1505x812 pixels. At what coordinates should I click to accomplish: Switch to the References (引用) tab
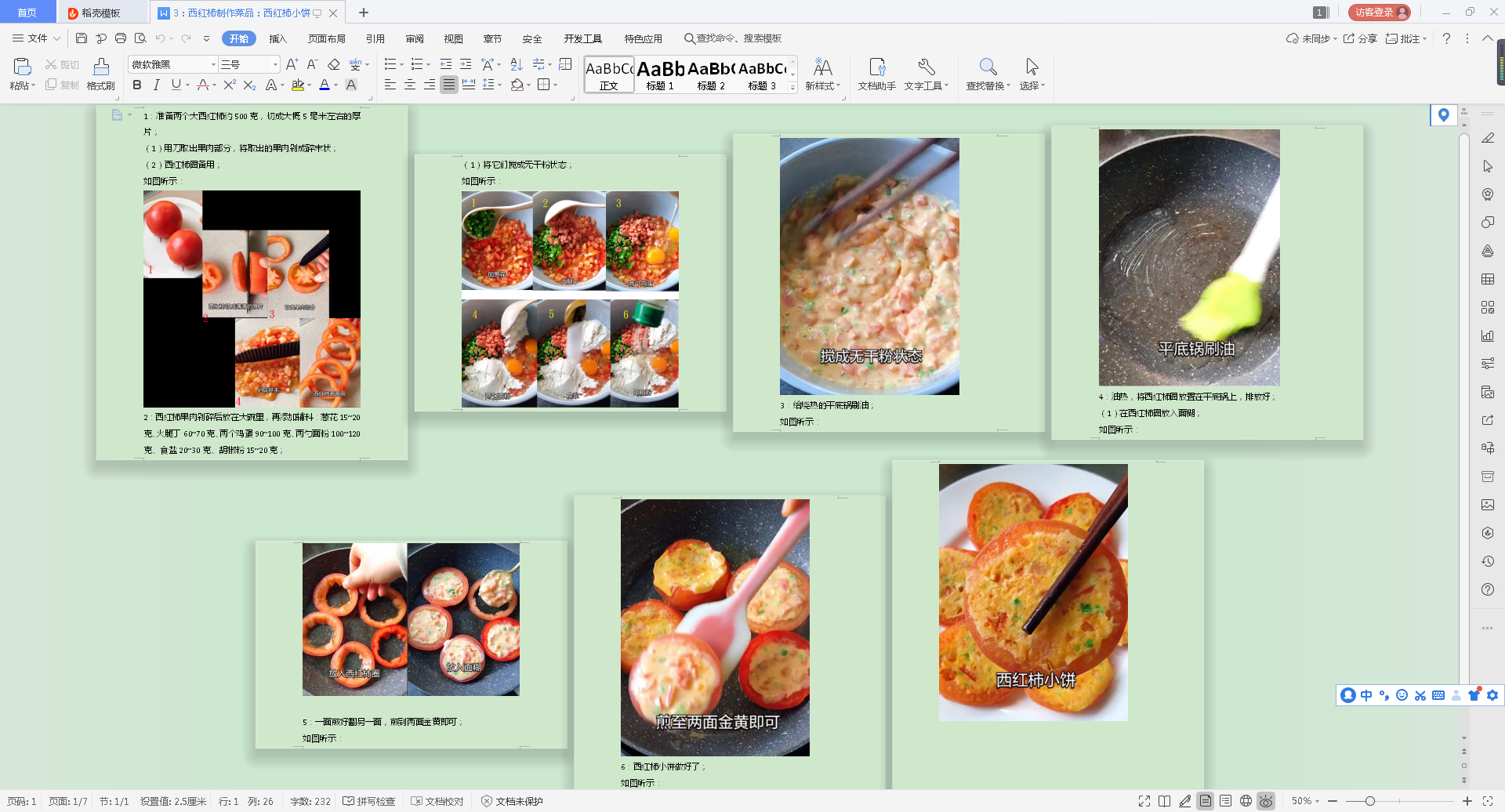(x=375, y=38)
